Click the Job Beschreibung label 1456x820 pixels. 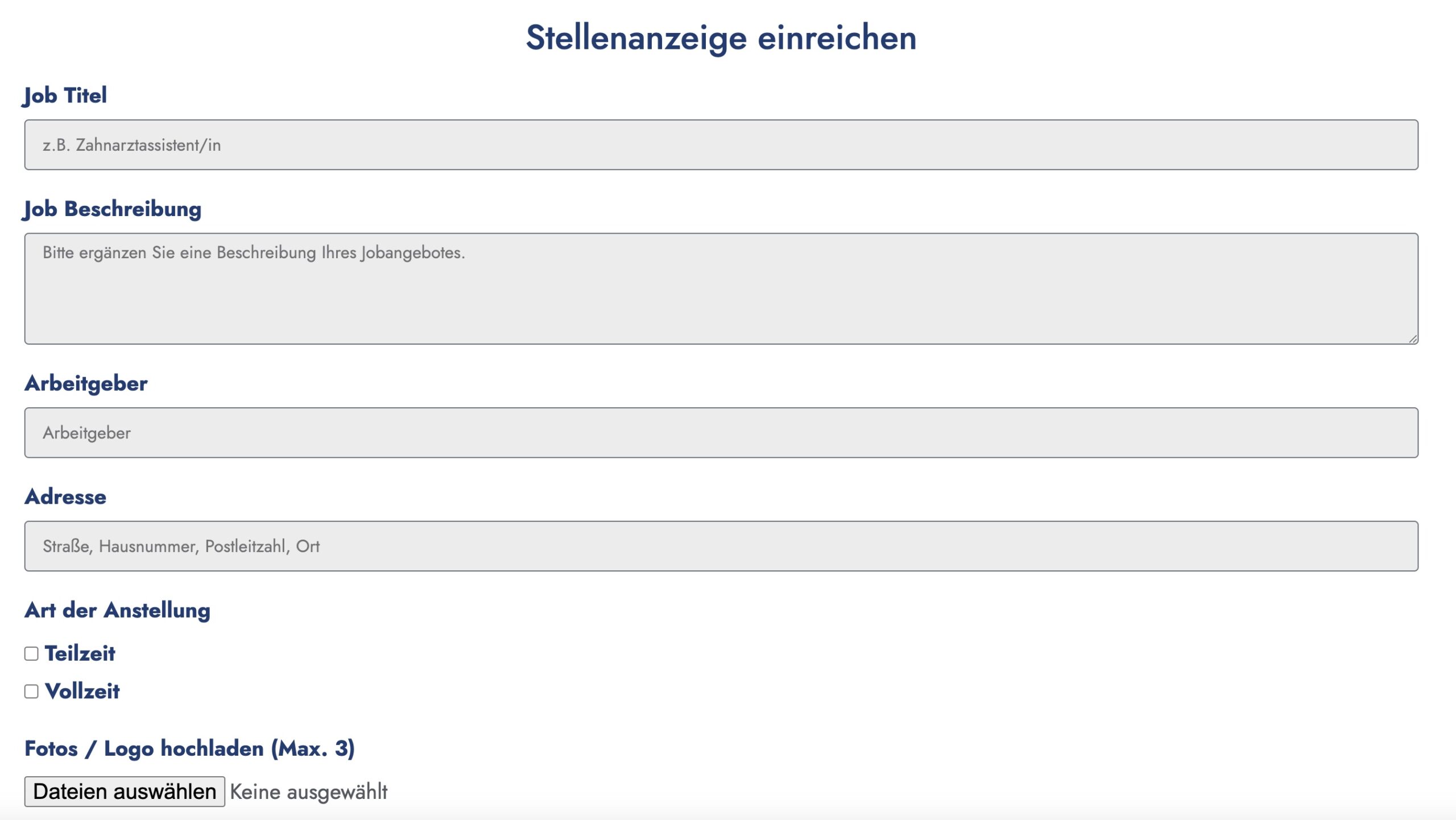pos(112,210)
